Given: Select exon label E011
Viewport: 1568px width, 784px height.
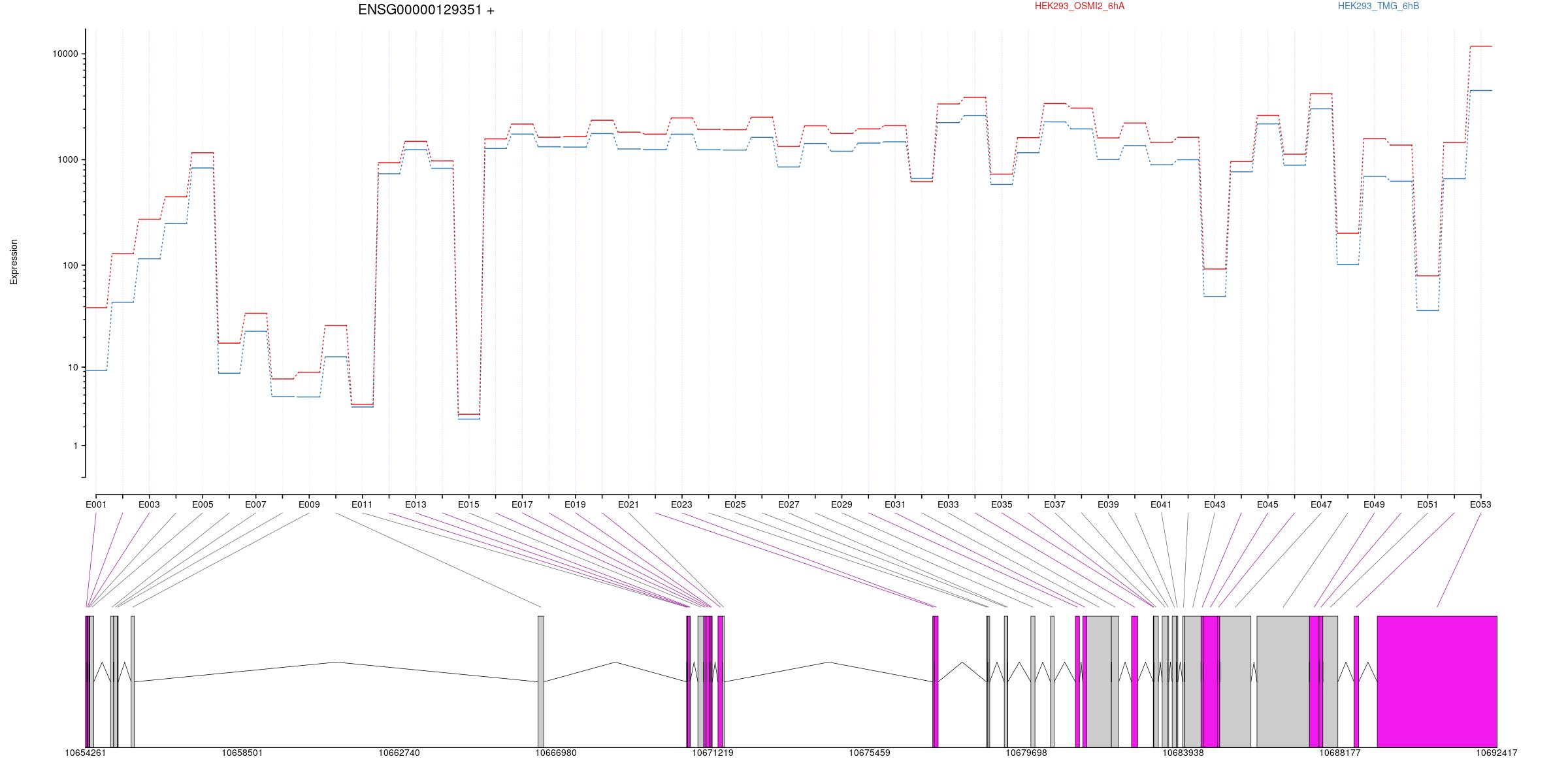Looking at the screenshot, I should point(362,504).
